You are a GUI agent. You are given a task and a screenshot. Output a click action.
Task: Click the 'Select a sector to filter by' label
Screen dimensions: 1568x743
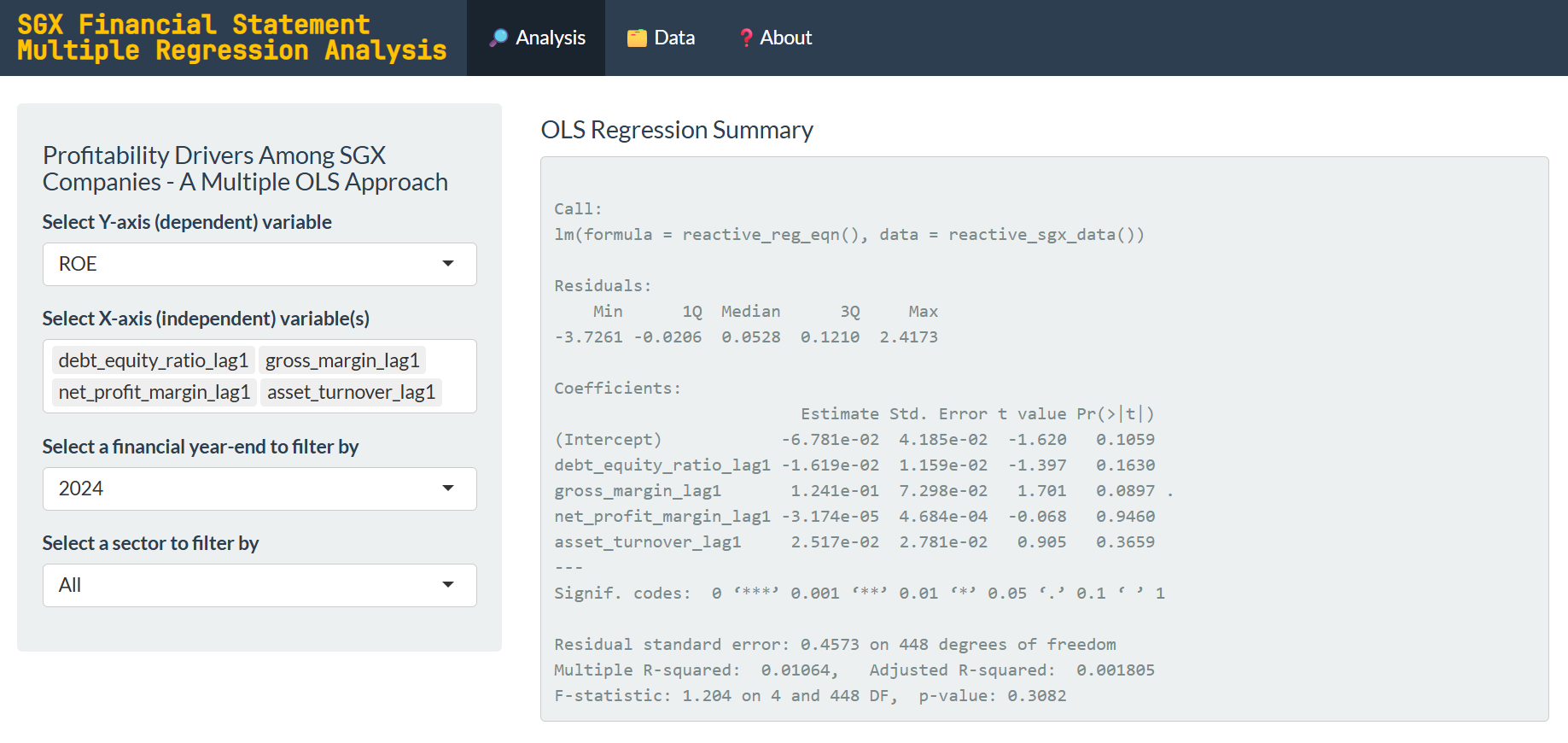pos(150,543)
